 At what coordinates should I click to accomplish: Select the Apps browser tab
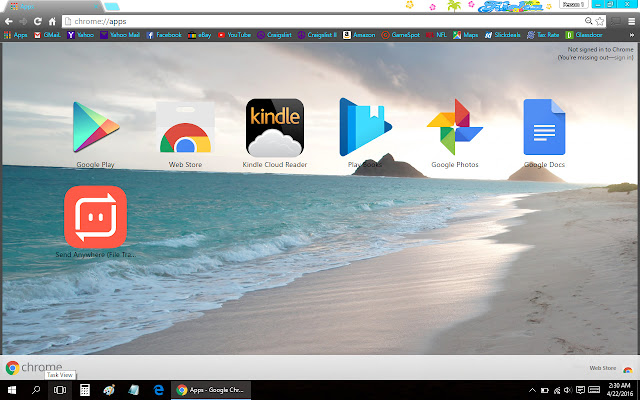pyautogui.click(x=53, y=7)
